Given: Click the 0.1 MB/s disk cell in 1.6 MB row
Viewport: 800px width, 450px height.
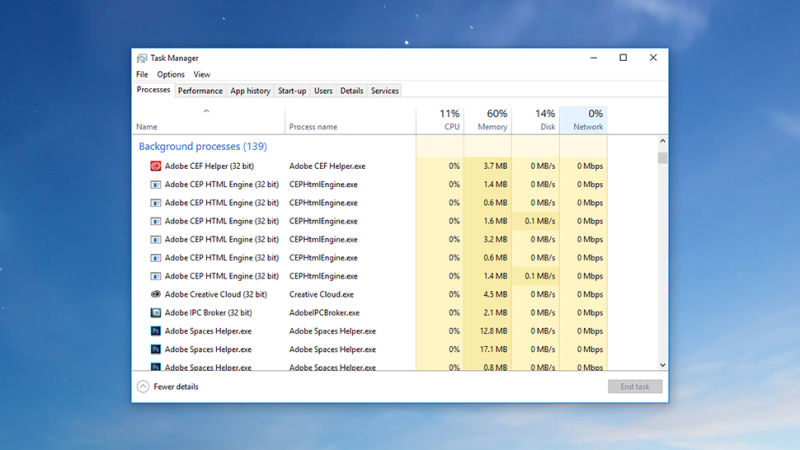Looking at the screenshot, I should tap(536, 221).
